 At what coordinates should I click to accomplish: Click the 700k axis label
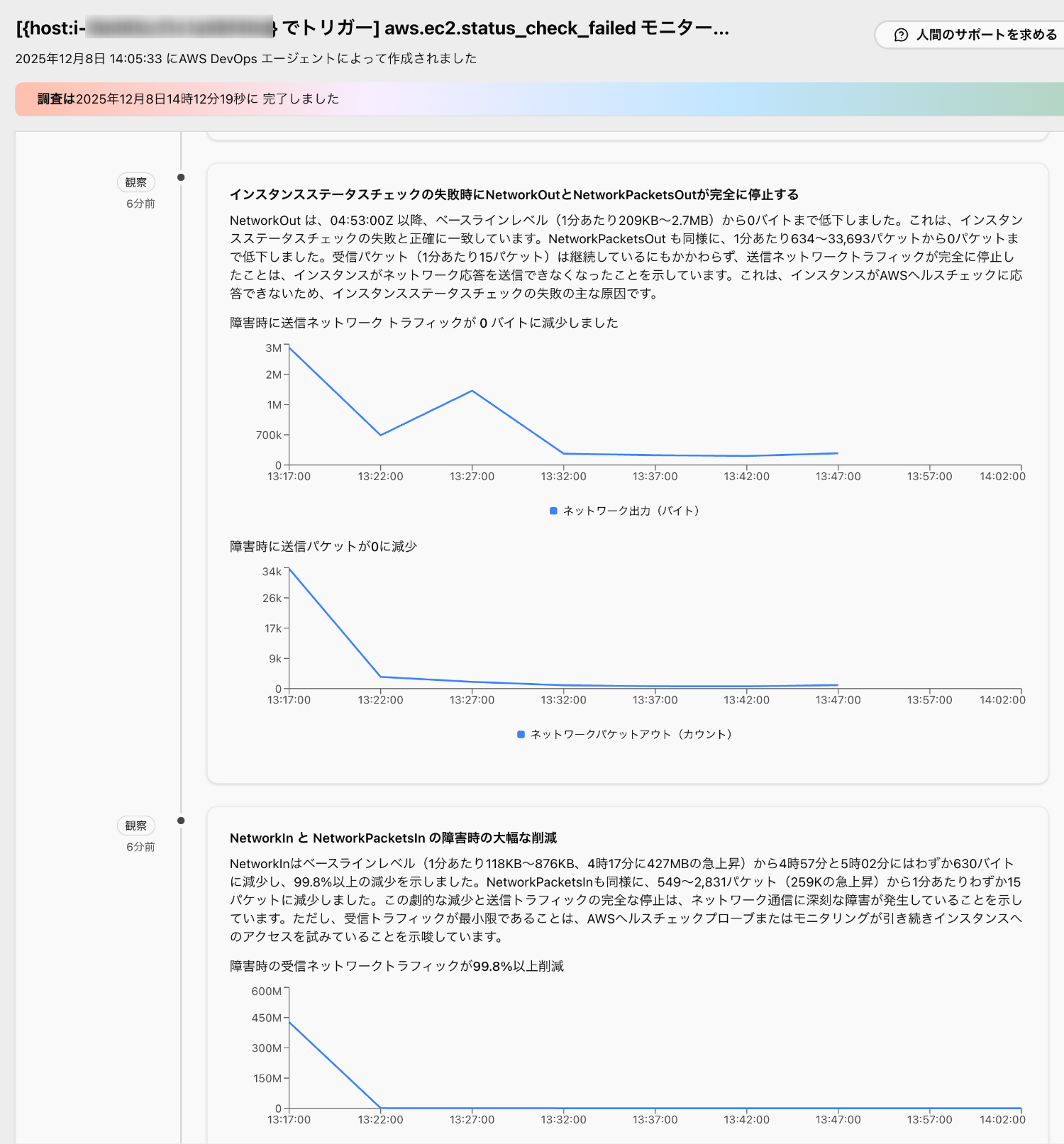click(x=269, y=435)
